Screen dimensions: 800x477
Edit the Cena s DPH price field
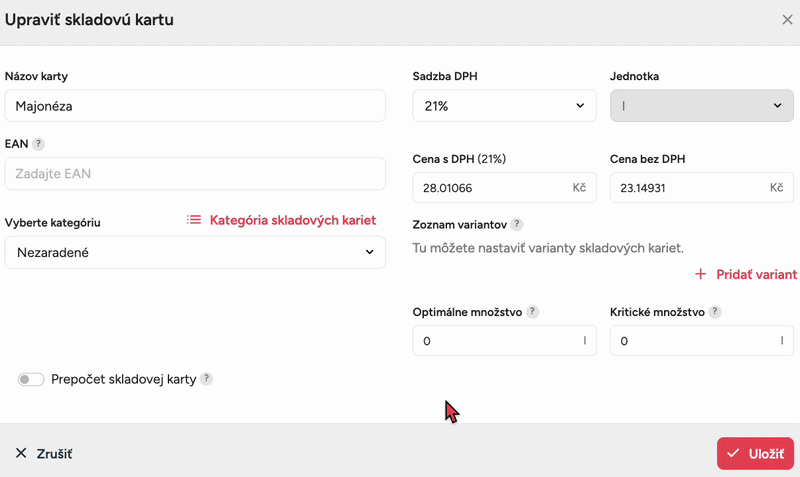click(490, 188)
